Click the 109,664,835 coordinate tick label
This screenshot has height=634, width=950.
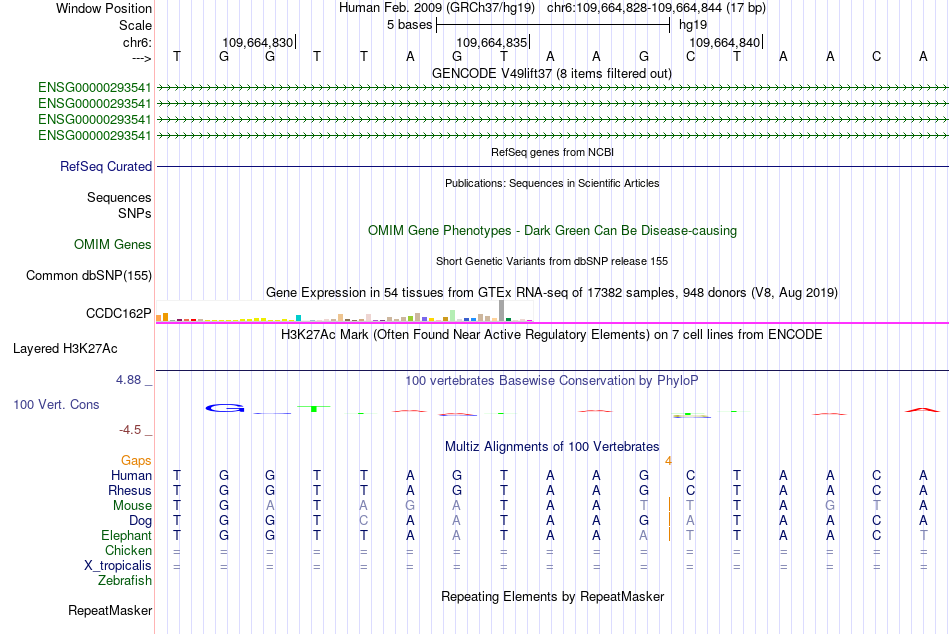tap(491, 42)
